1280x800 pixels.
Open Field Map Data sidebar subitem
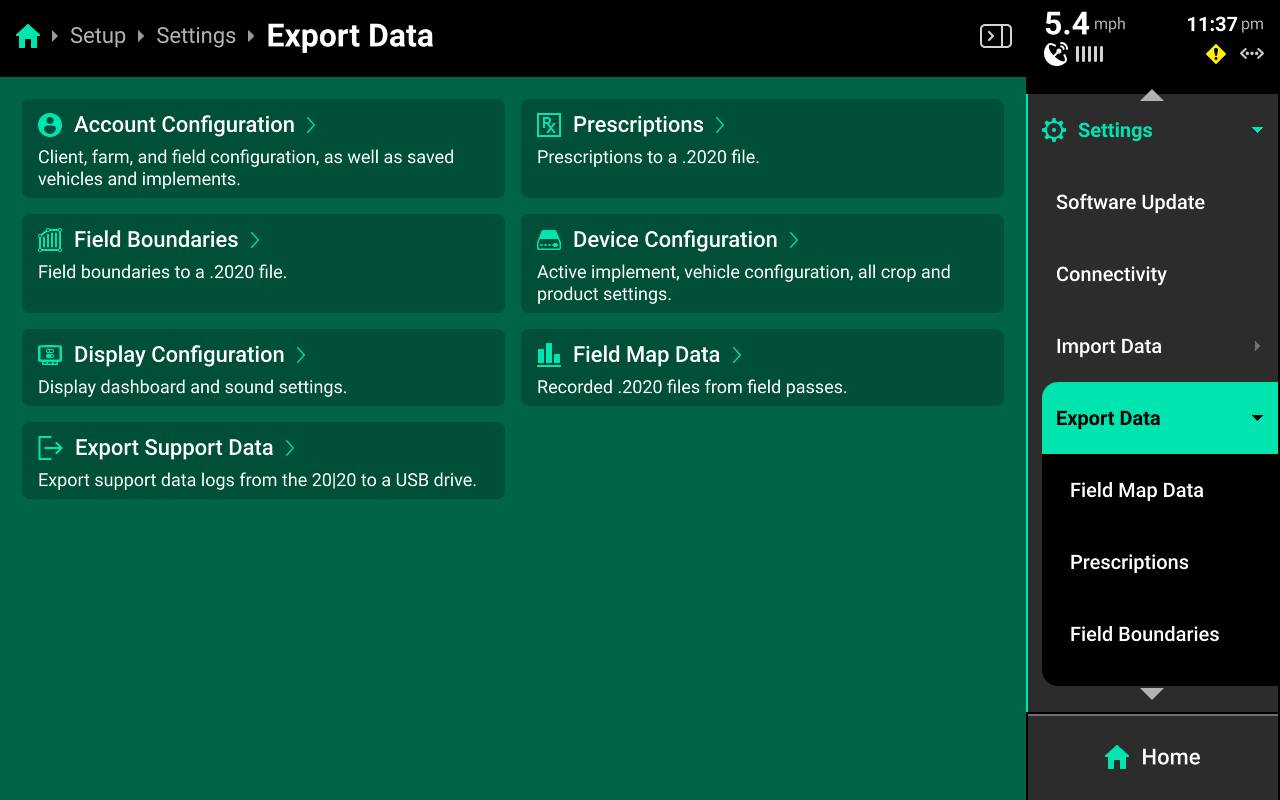pos(1160,490)
